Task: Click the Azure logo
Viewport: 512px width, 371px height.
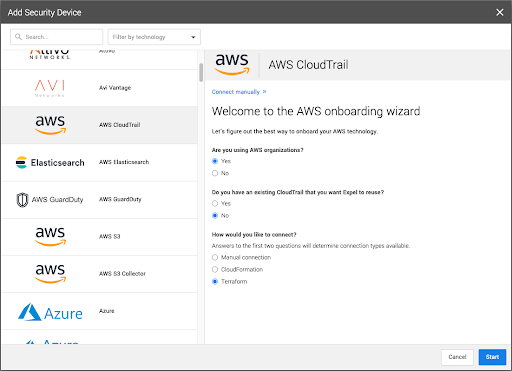Action: [x=50, y=312]
